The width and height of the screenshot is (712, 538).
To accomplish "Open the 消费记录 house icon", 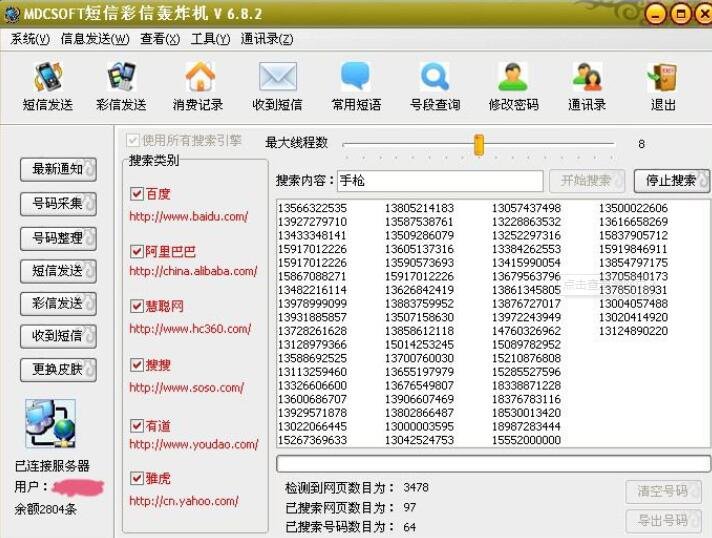I will coord(199,76).
